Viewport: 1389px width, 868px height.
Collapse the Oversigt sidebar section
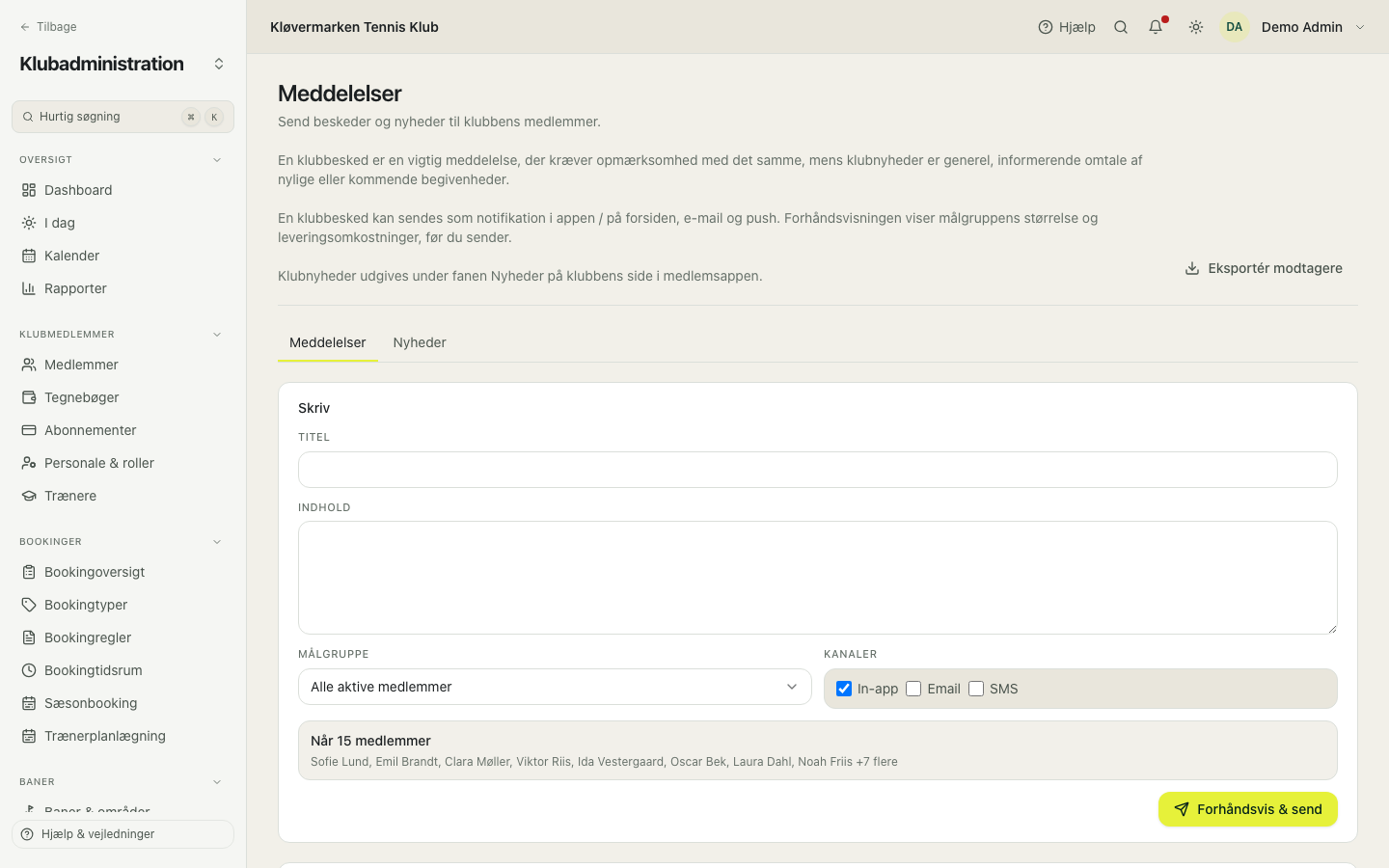pos(217,160)
